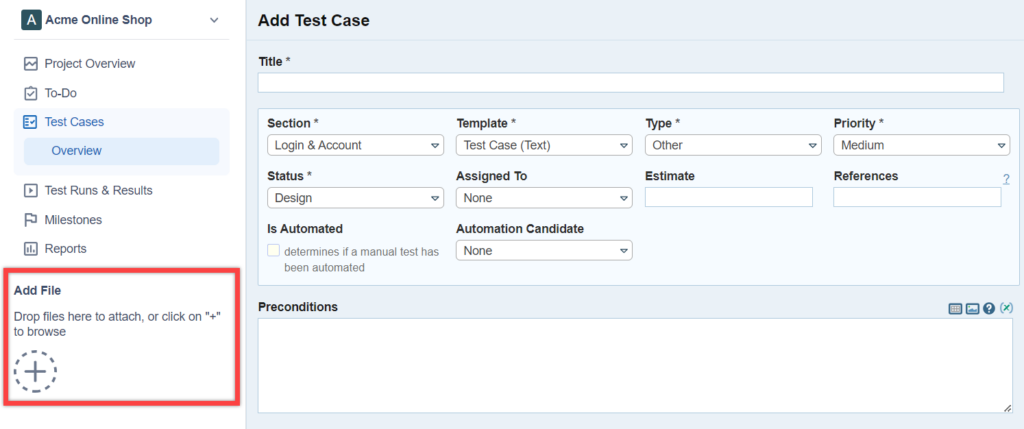The height and width of the screenshot is (429, 1024).
Task: Click the insert table icon above Preconditions
Action: point(955,308)
